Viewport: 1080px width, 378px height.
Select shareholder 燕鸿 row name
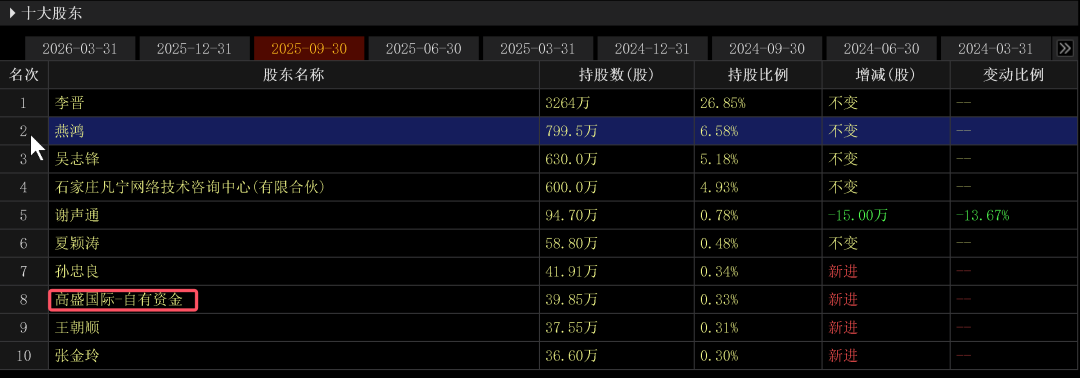(x=69, y=131)
